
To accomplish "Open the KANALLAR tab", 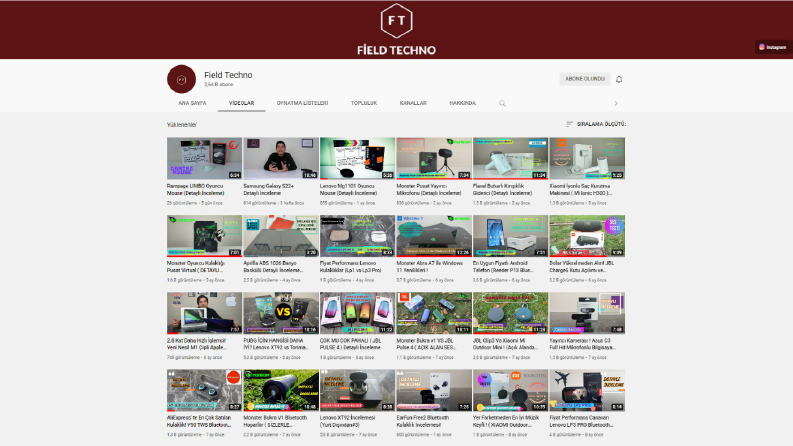I will pyautogui.click(x=413, y=103).
